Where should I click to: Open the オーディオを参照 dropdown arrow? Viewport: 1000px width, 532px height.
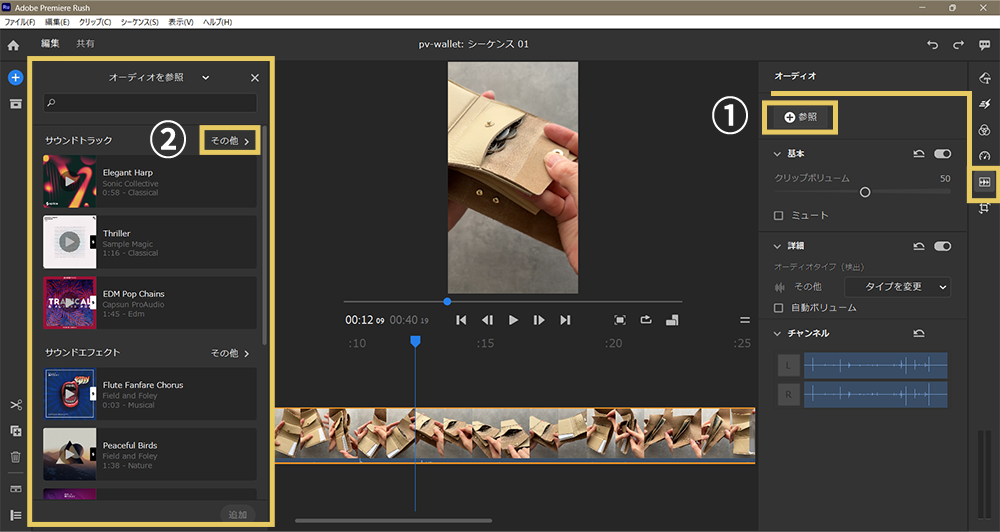(205, 78)
